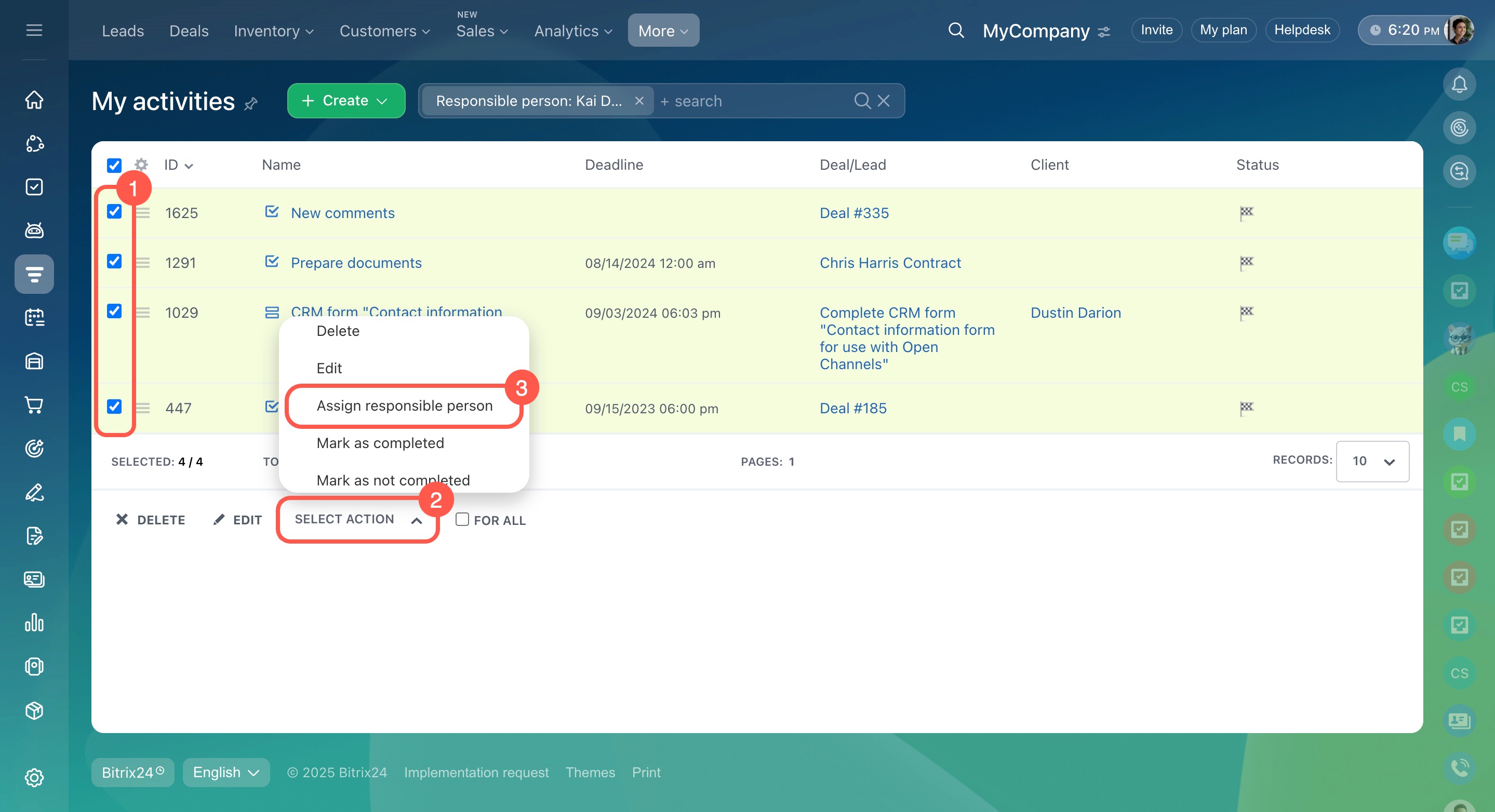Screen dimensions: 1495x812
Task: Open the shopping cart sidebar icon
Action: click(x=34, y=405)
